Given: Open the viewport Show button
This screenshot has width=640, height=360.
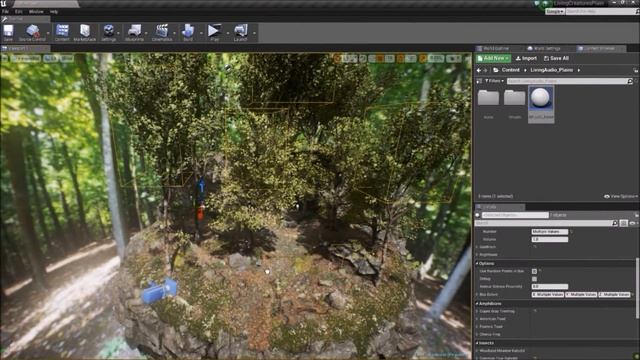Looking at the screenshot, I should pyautogui.click(x=67, y=59).
